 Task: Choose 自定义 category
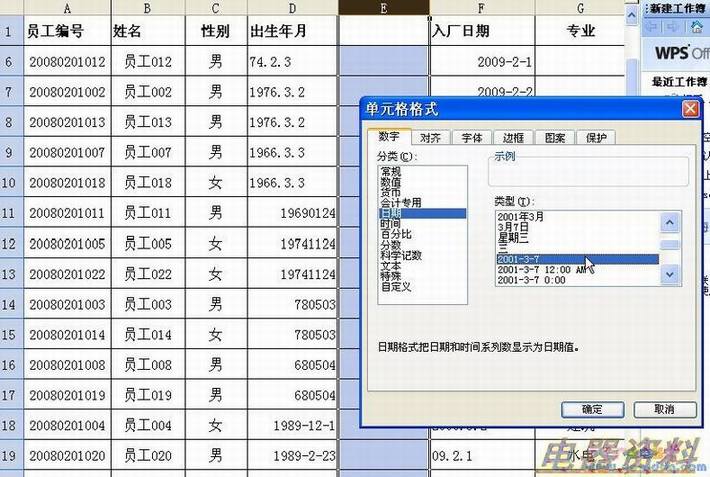click(396, 287)
